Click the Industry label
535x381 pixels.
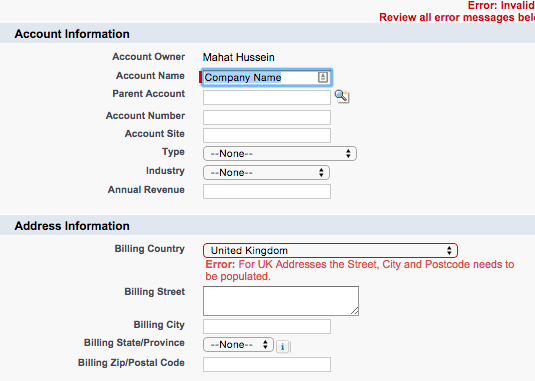[x=165, y=171]
